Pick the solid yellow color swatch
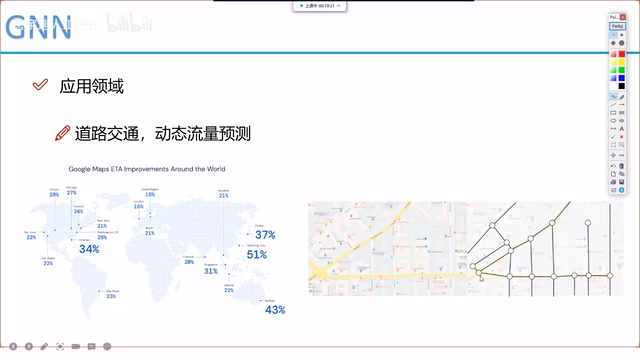Image resolution: width=640 pixels, height=360 pixels. tap(622, 62)
